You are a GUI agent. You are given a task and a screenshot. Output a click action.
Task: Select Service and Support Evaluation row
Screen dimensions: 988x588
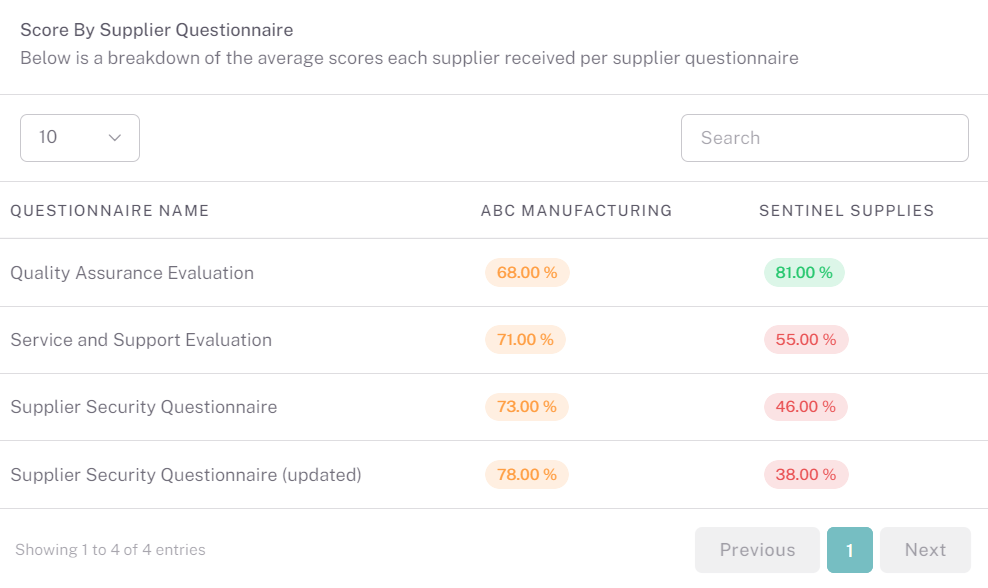(x=494, y=340)
